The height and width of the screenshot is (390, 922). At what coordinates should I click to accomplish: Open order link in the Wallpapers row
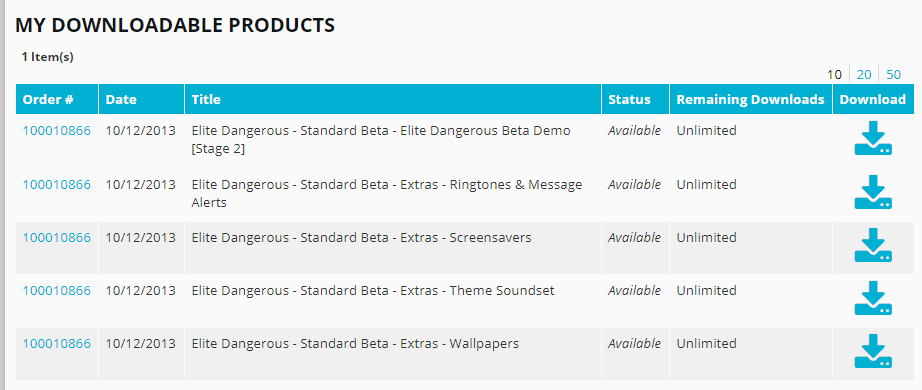coord(56,344)
